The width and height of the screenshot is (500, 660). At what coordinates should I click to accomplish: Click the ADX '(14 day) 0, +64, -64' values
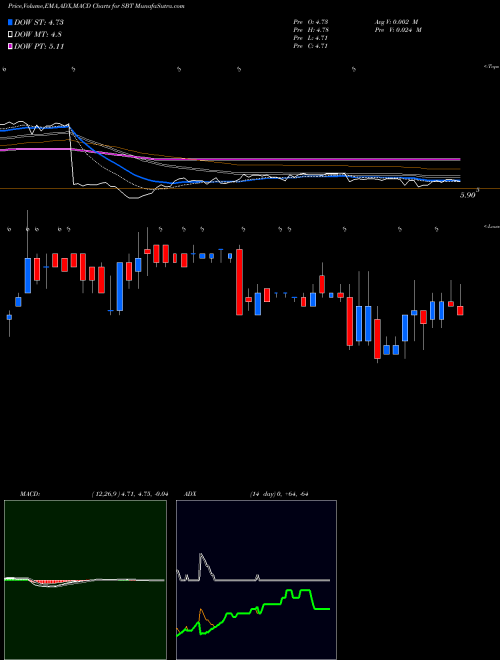point(279,494)
